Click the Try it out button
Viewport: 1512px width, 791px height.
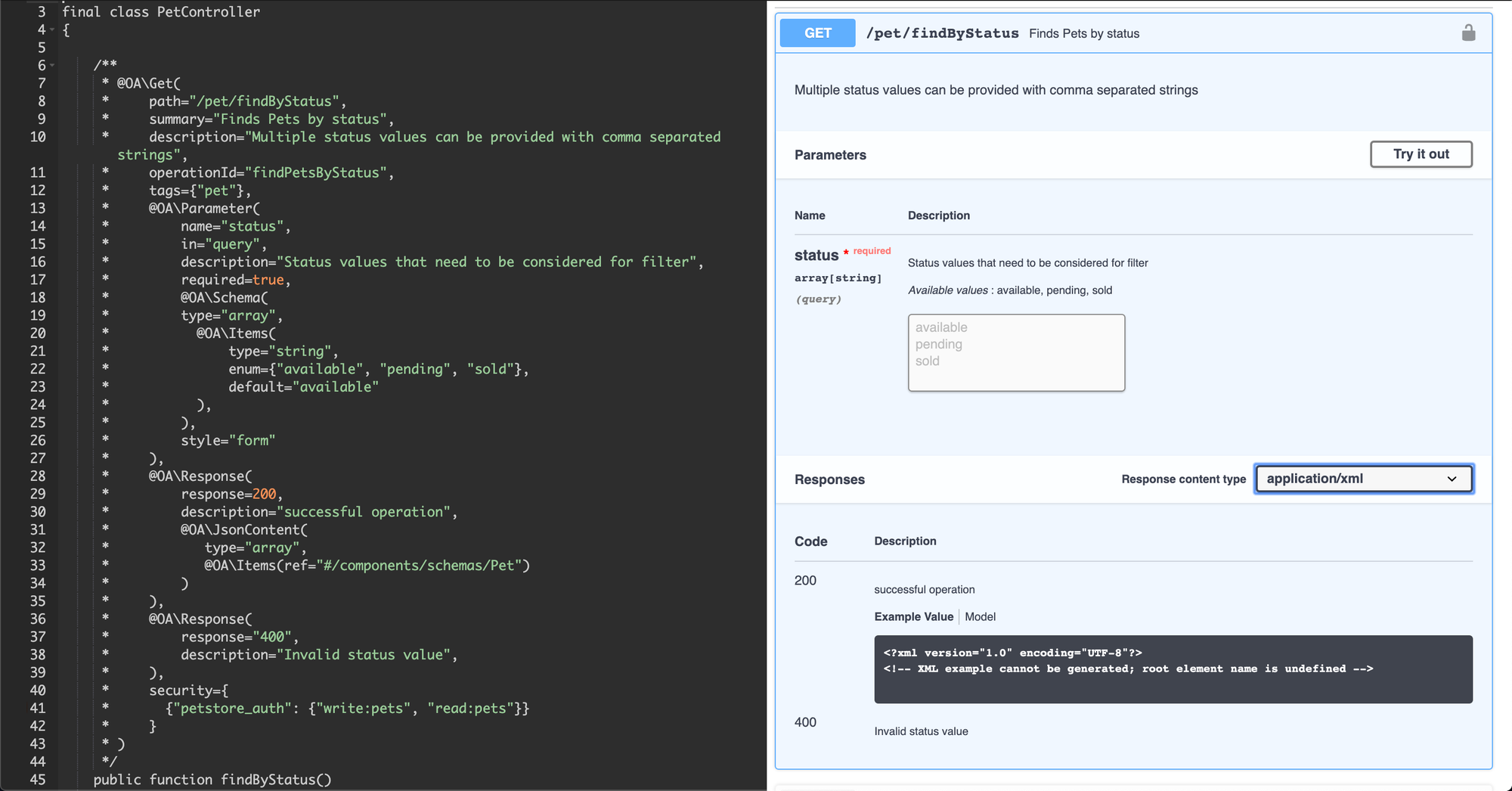pyautogui.click(x=1421, y=154)
